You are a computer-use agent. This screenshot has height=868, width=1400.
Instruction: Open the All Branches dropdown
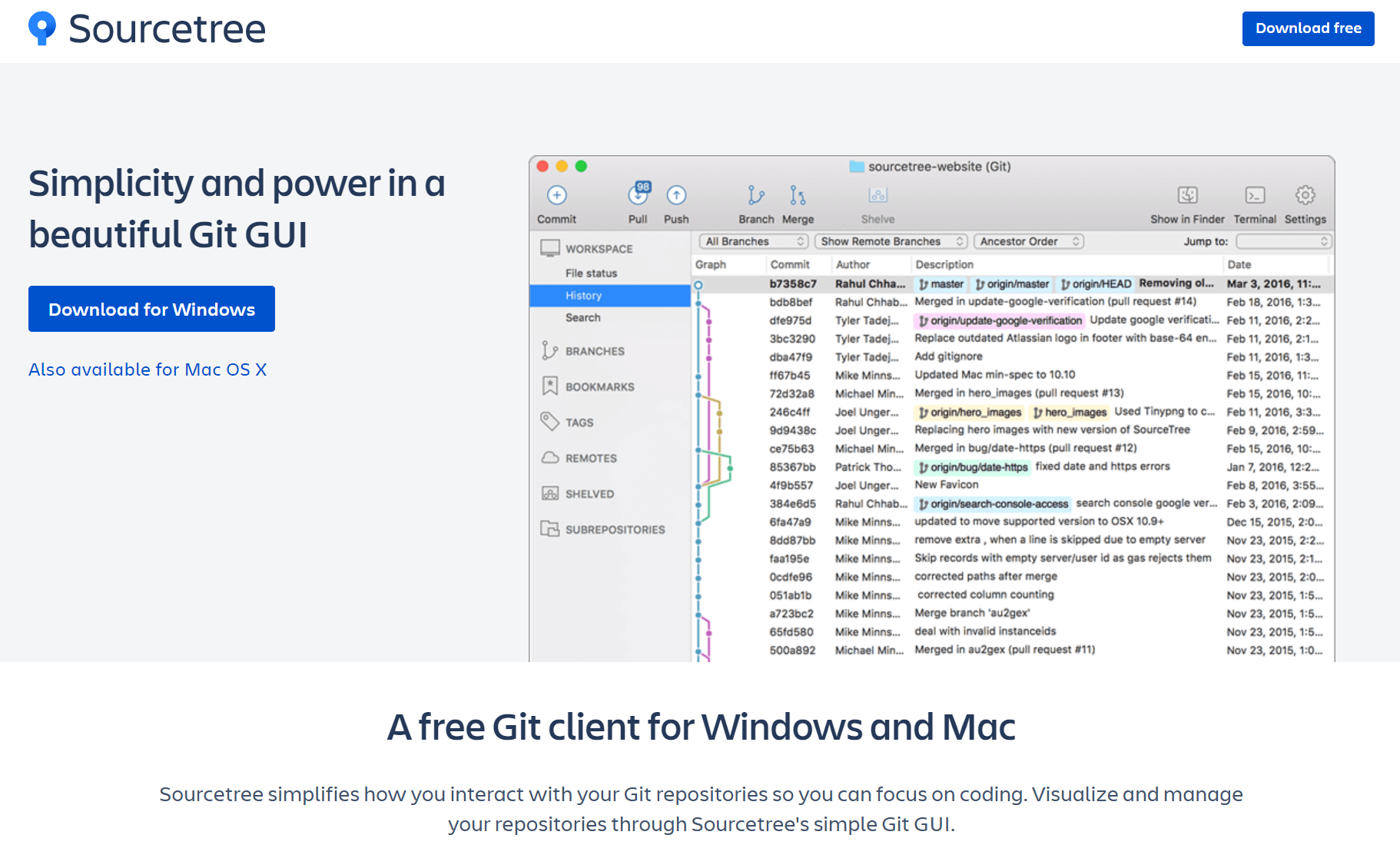click(753, 241)
